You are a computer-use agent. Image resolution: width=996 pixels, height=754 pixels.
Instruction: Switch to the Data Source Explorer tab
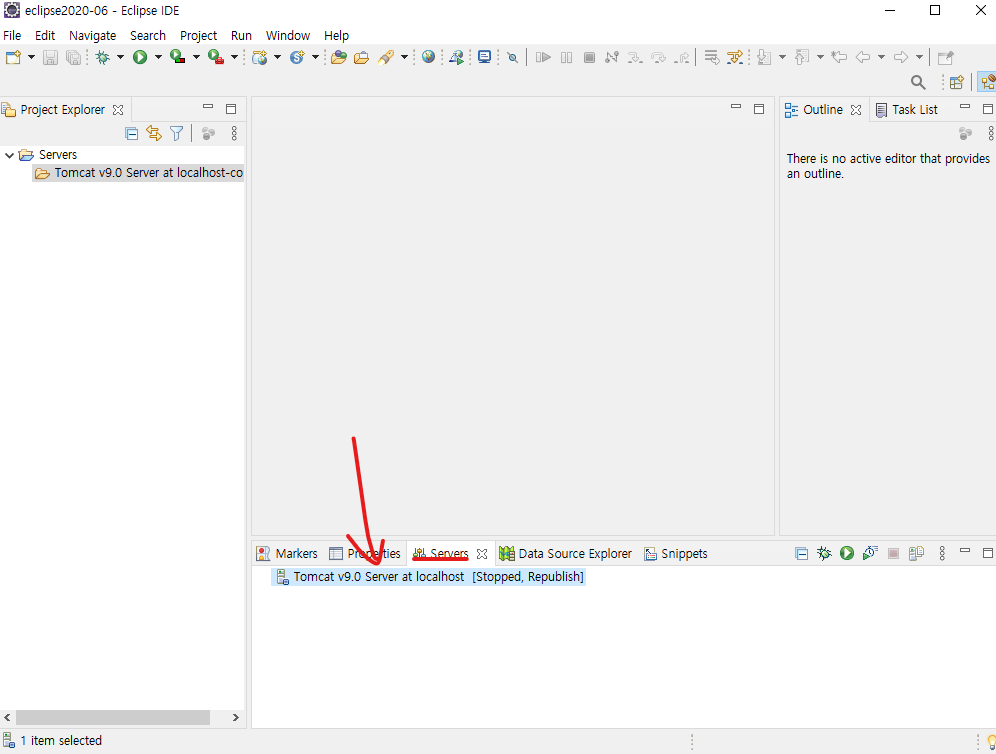(x=565, y=553)
